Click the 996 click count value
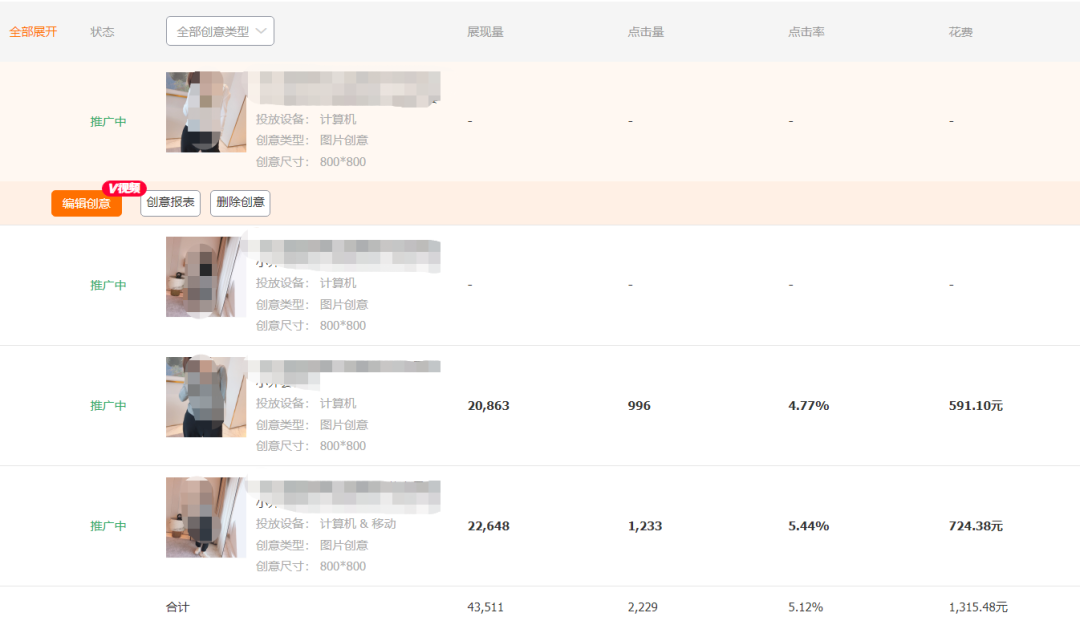This screenshot has width=1080, height=629. click(x=639, y=406)
